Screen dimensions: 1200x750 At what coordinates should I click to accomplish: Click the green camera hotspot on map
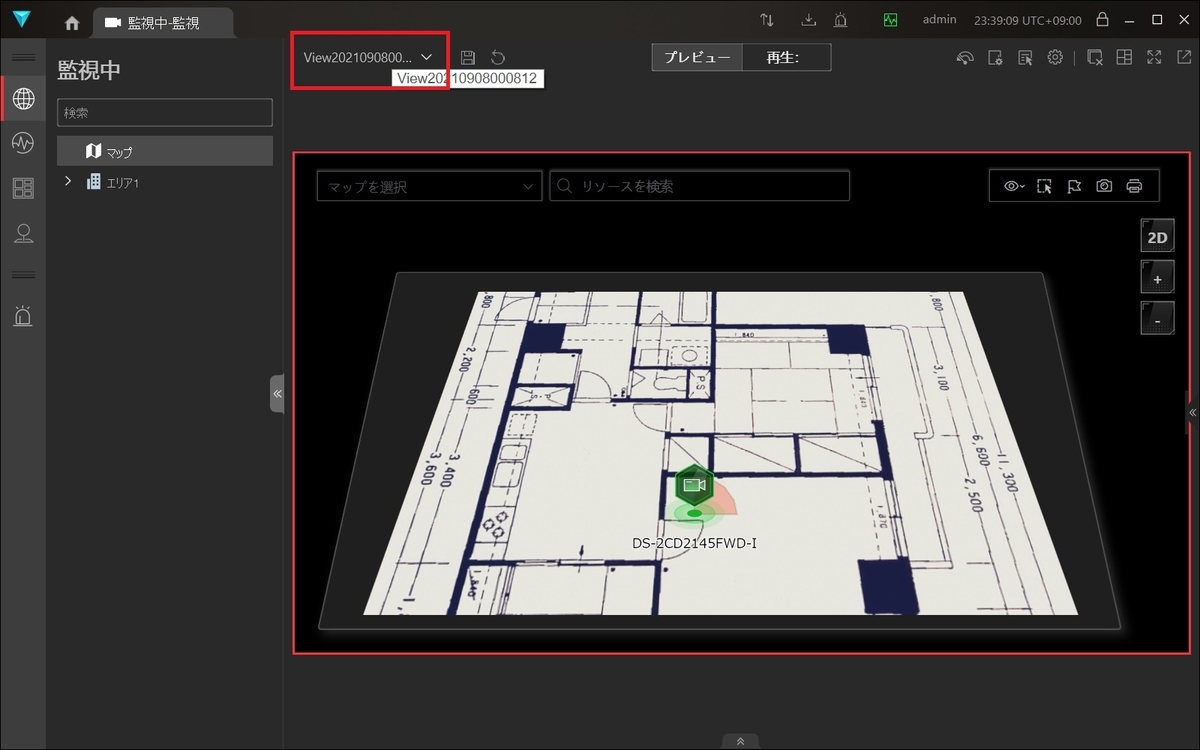[694, 485]
